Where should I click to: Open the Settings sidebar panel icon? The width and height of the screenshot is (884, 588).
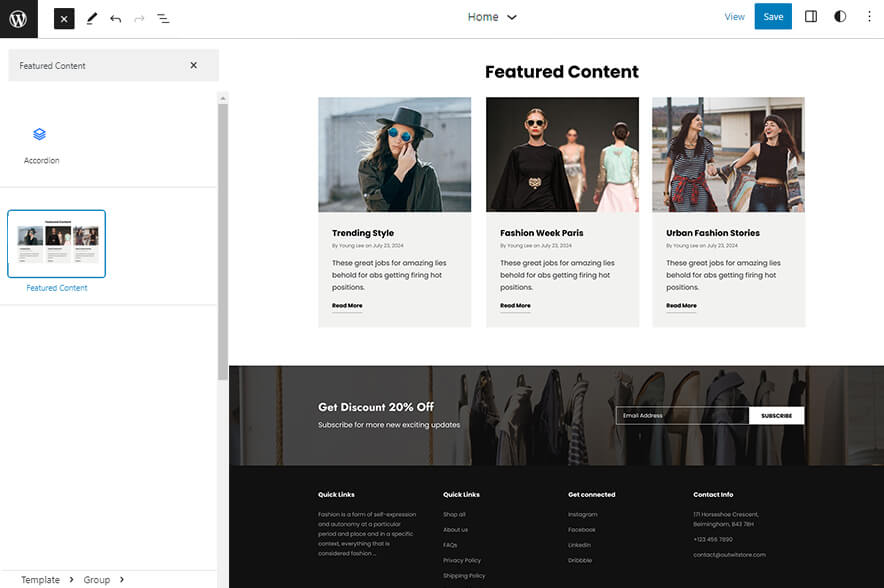811,16
